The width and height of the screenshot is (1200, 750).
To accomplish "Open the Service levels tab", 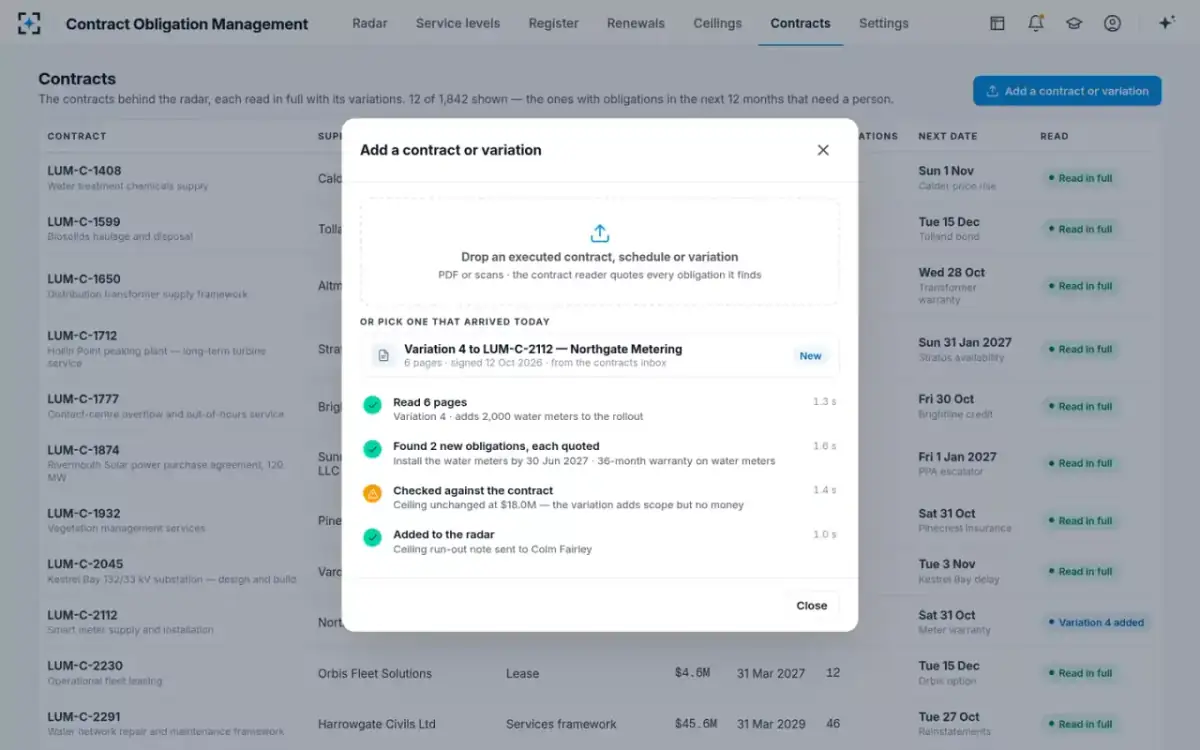I will pyautogui.click(x=458, y=23).
